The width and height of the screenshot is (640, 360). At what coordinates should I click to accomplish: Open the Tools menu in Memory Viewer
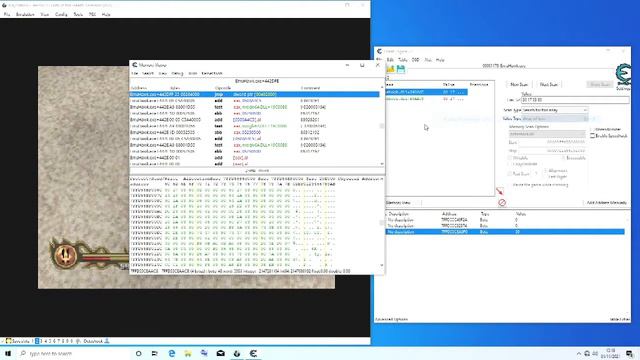(x=193, y=73)
